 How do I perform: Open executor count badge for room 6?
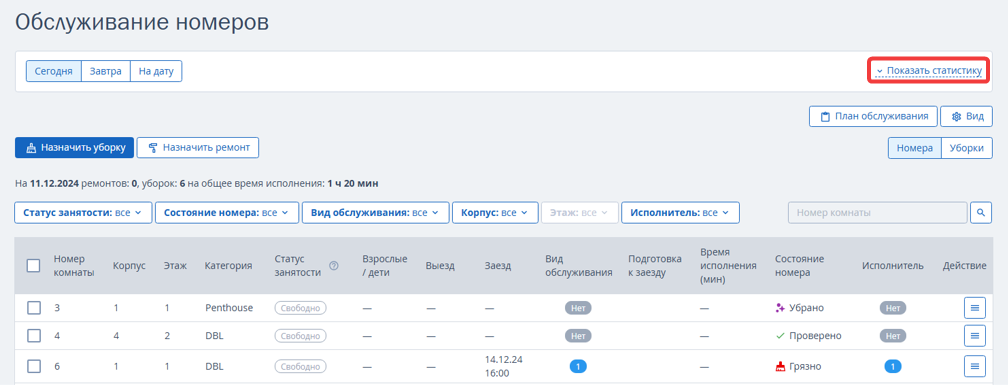892,366
